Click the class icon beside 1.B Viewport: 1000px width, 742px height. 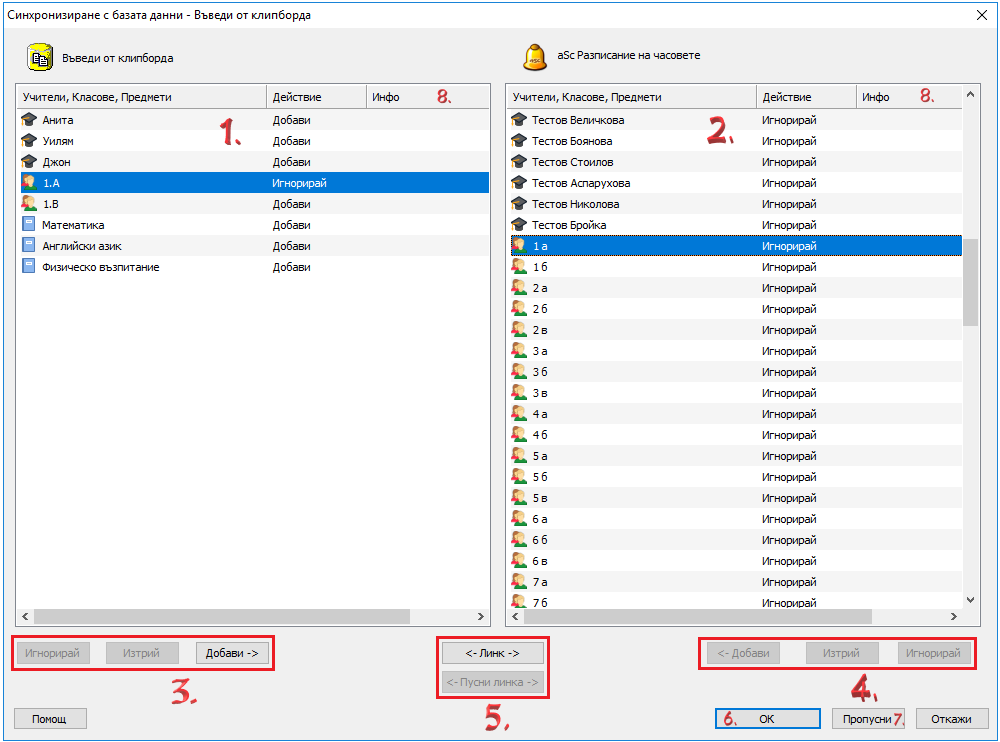pyautogui.click(x=29, y=204)
